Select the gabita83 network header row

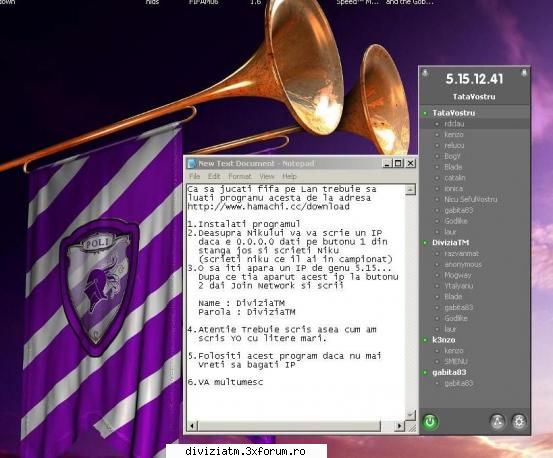coord(474,372)
